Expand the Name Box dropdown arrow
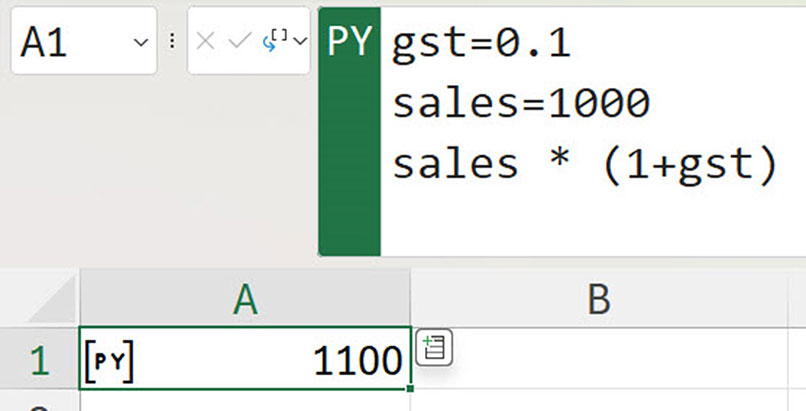806x411 pixels. coord(139,42)
